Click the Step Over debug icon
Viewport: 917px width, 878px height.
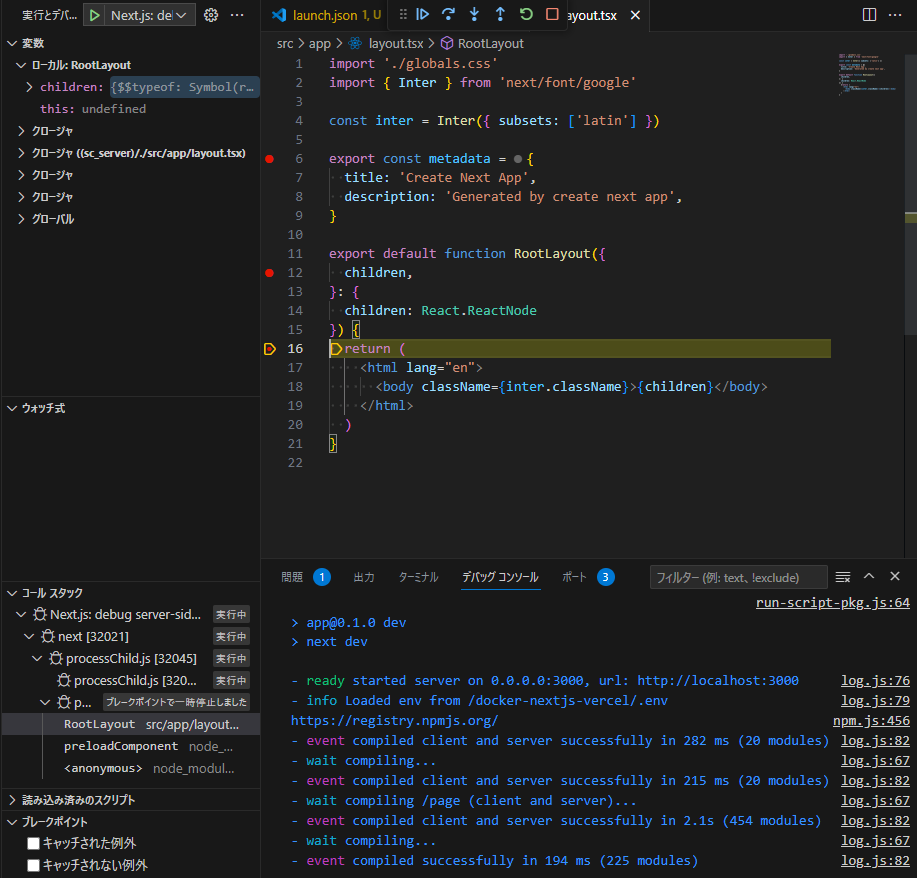click(449, 15)
